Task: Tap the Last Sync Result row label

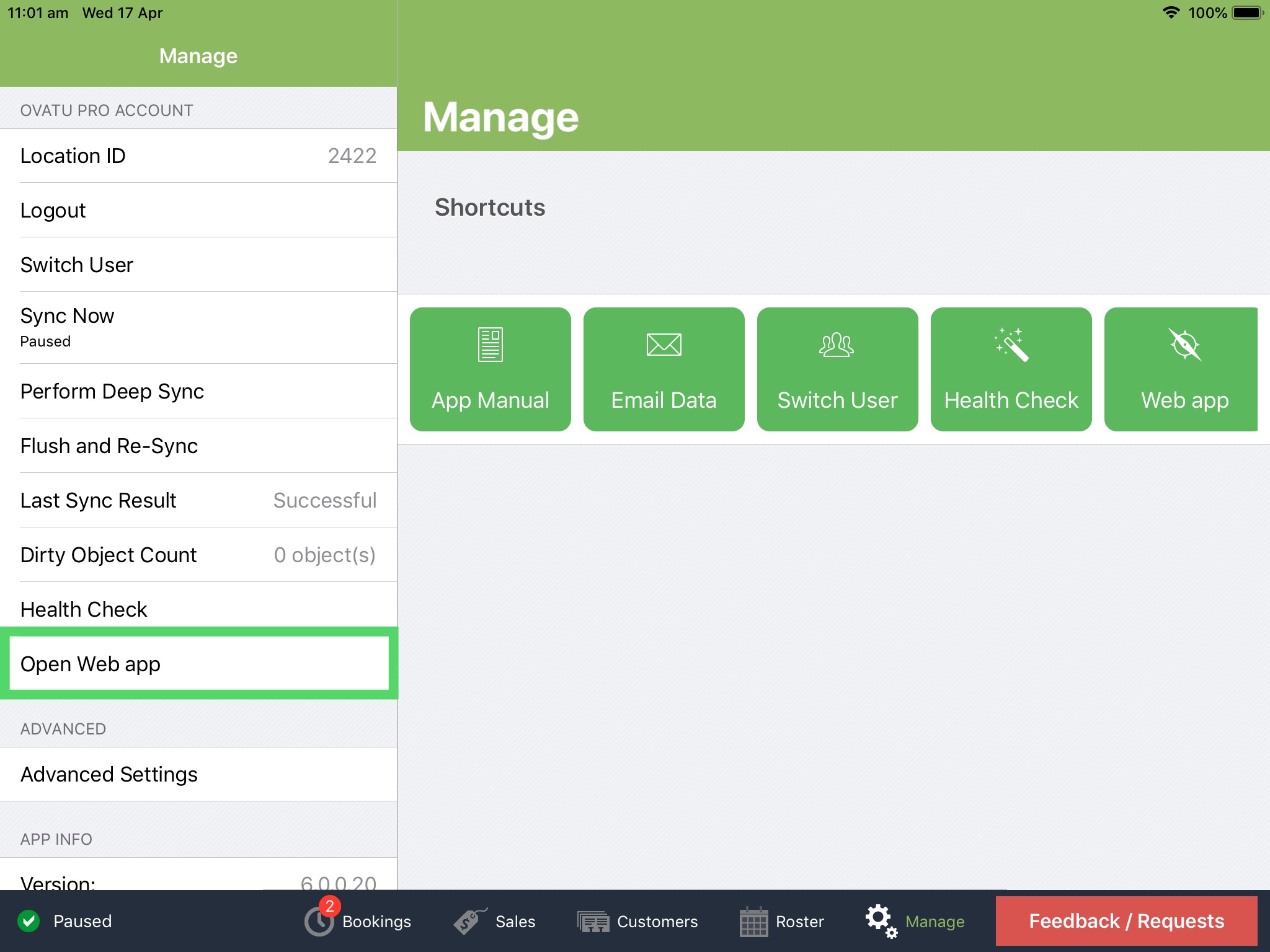Action: [x=98, y=500]
